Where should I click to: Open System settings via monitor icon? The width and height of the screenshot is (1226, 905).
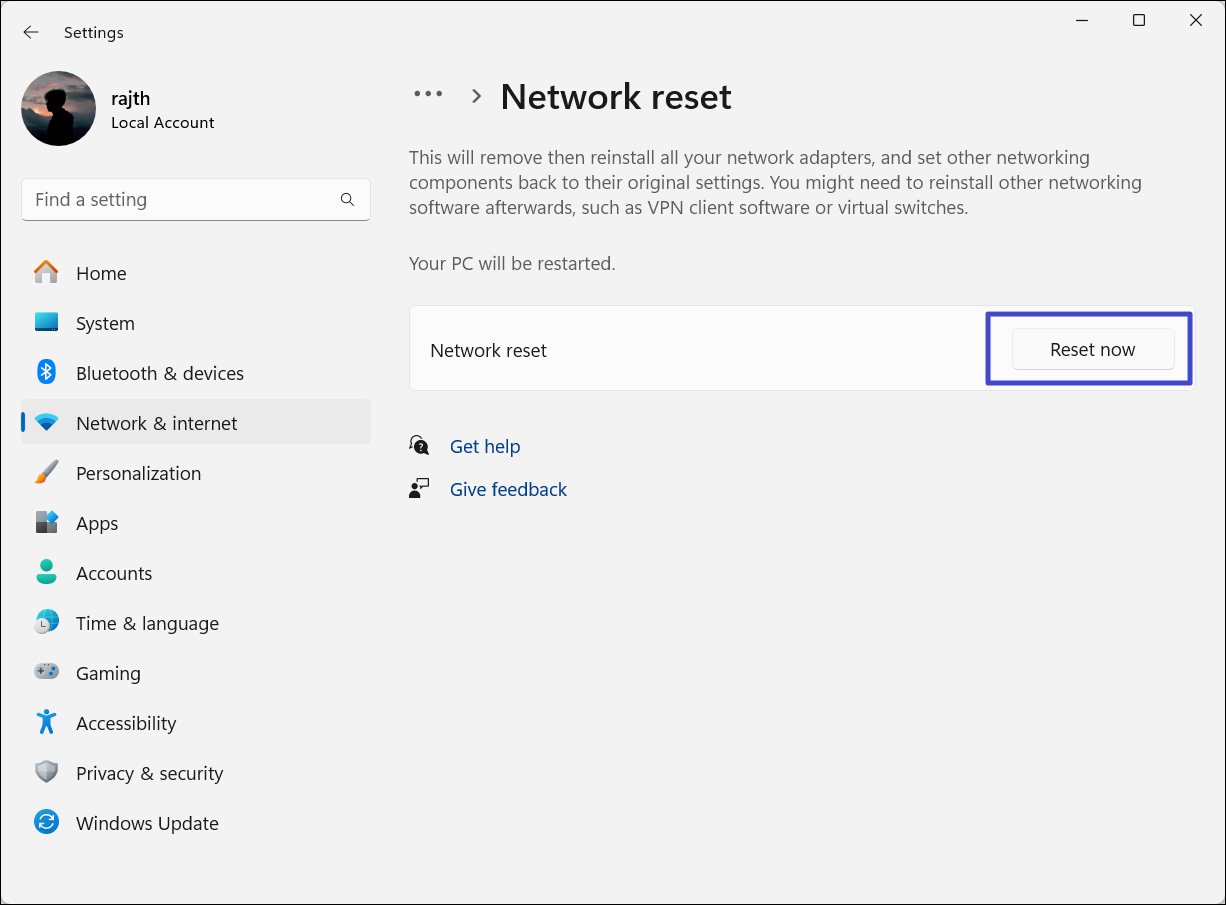[46, 322]
